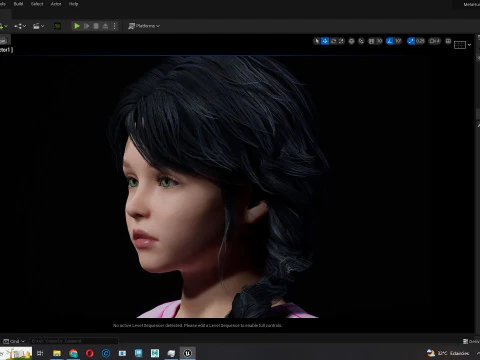Toggle grid snapping in viewport

371,41
